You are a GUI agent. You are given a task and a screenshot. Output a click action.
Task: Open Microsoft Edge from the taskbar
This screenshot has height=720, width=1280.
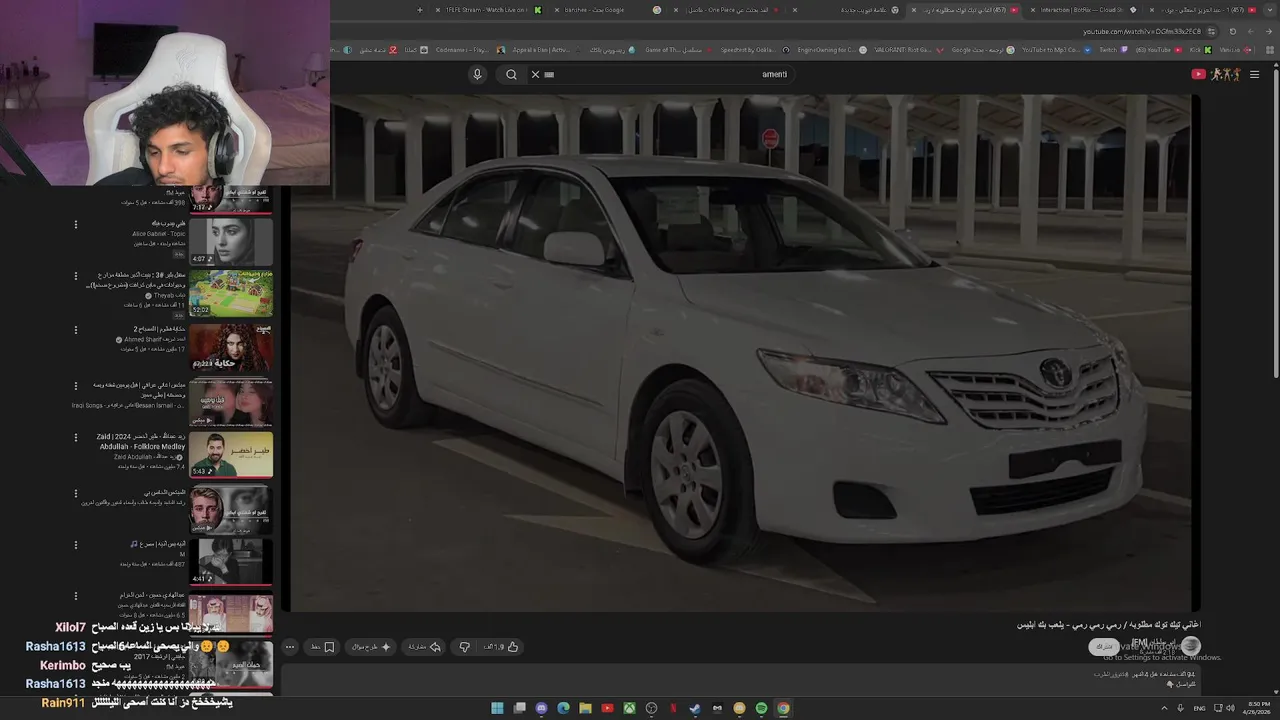point(563,708)
